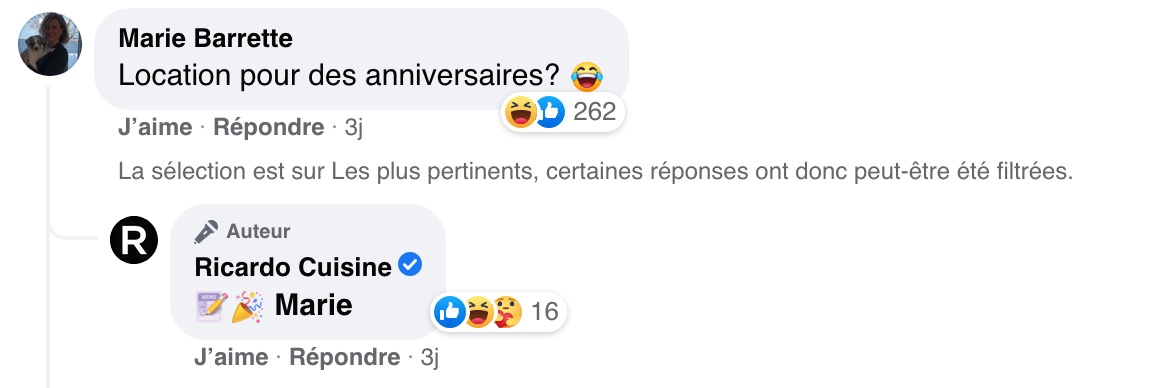Click the laughing-tears emoji in Marie's comment
1152x388 pixels.
pos(587,75)
